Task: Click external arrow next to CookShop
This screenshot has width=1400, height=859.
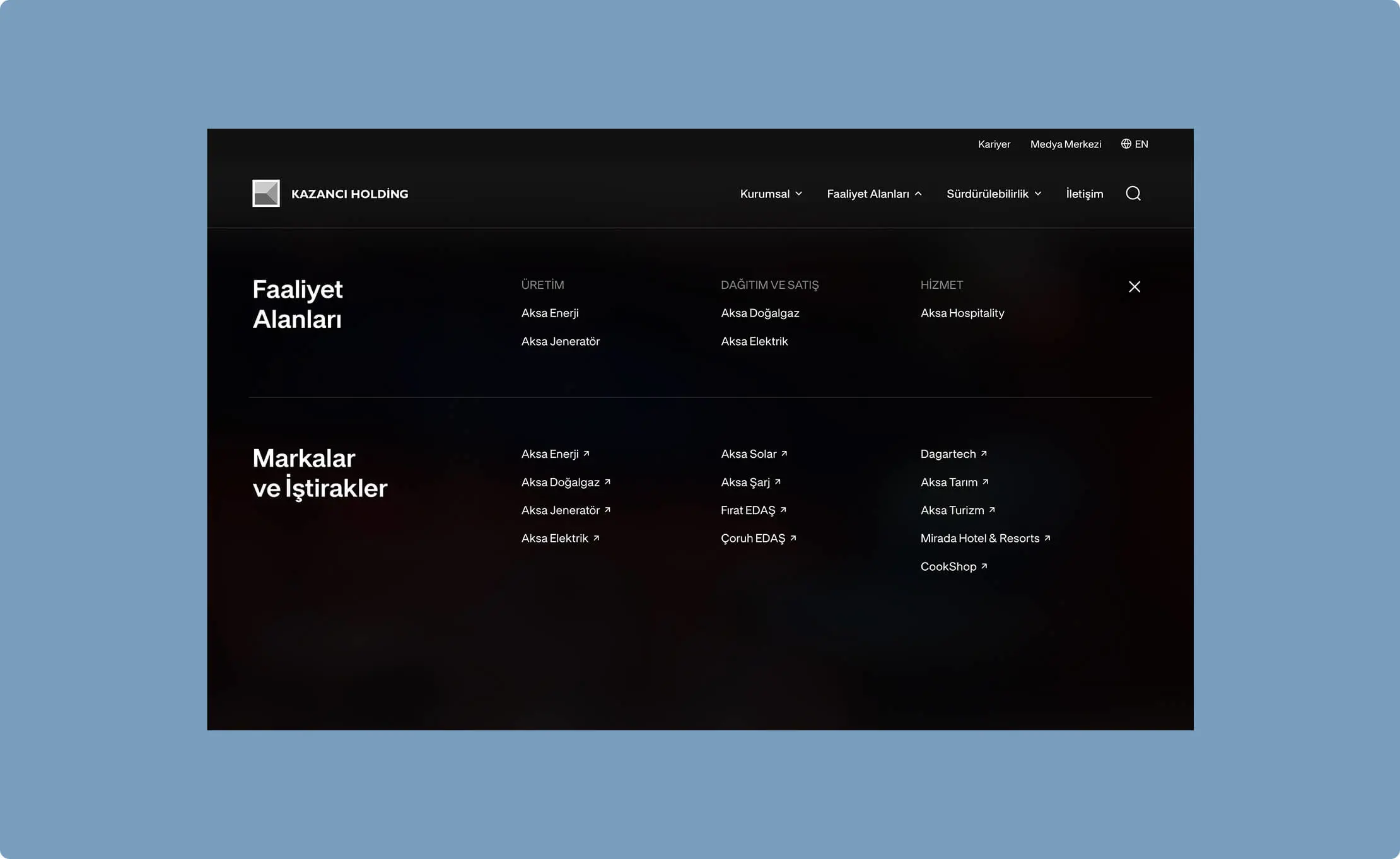Action: pos(984,566)
